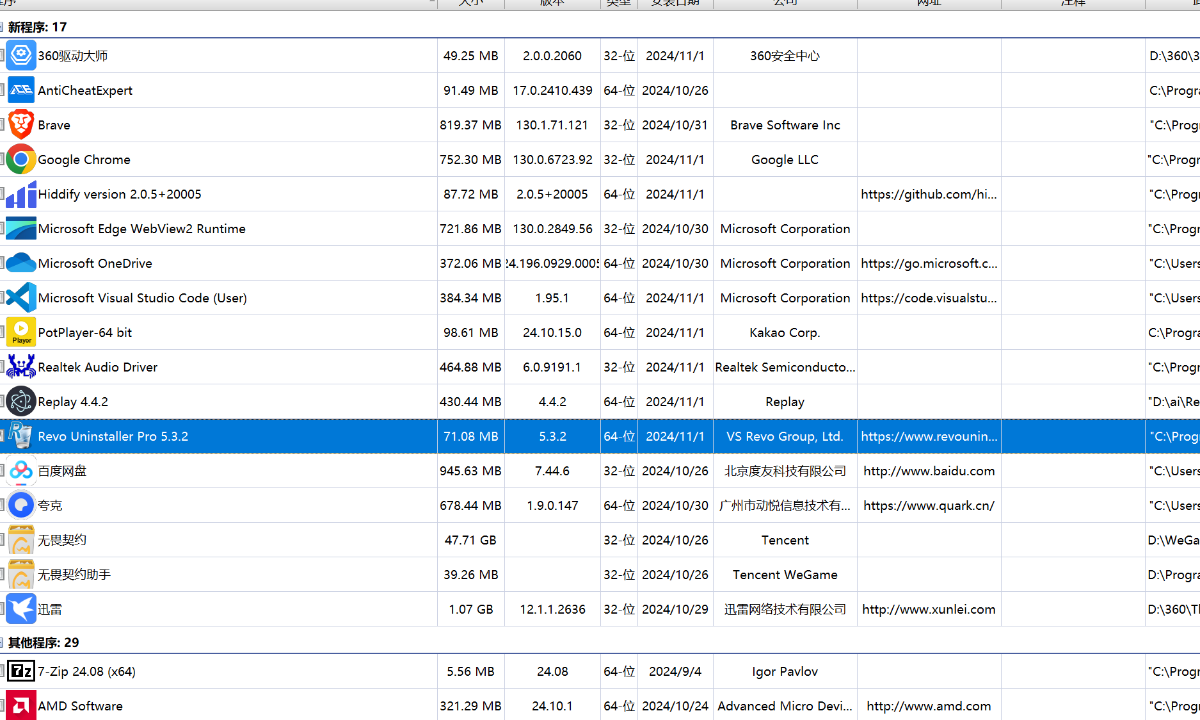Select the 819.37 MB size of Brave
Screen dimensions: 1200x720
tap(471, 125)
